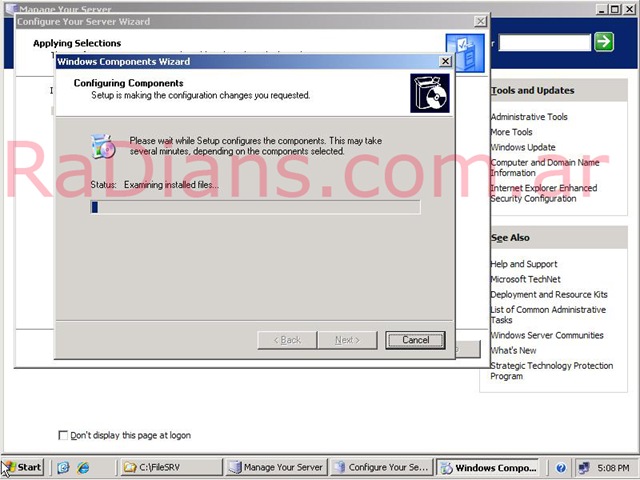Toggle "Don't display this page at logon"
Viewport: 640px width, 480px height.
tap(64, 435)
